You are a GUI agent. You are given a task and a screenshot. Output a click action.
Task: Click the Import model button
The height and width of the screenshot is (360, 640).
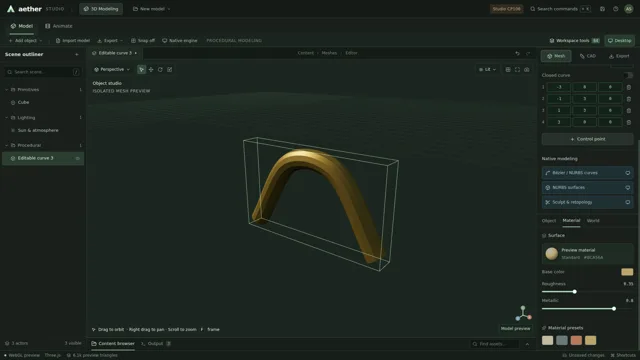point(73,41)
